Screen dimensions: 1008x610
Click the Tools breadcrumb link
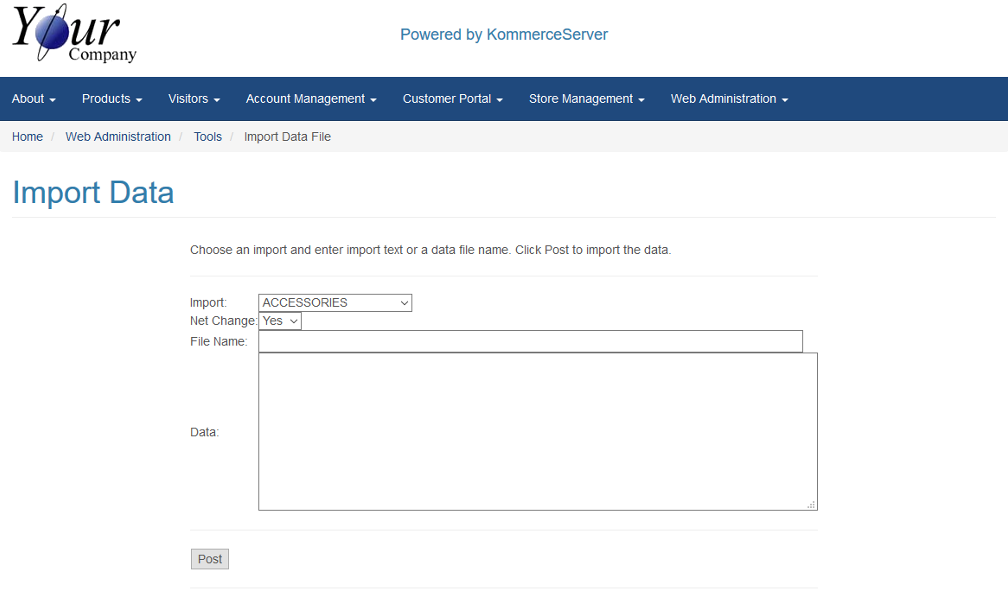[x=208, y=137]
